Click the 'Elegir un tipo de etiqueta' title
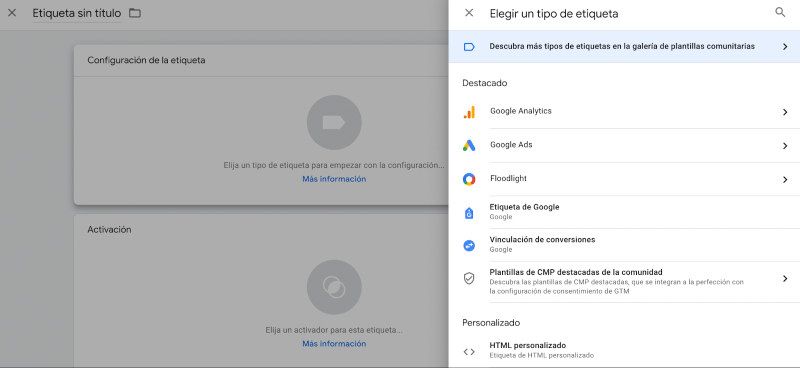800x368 pixels. 554,14
